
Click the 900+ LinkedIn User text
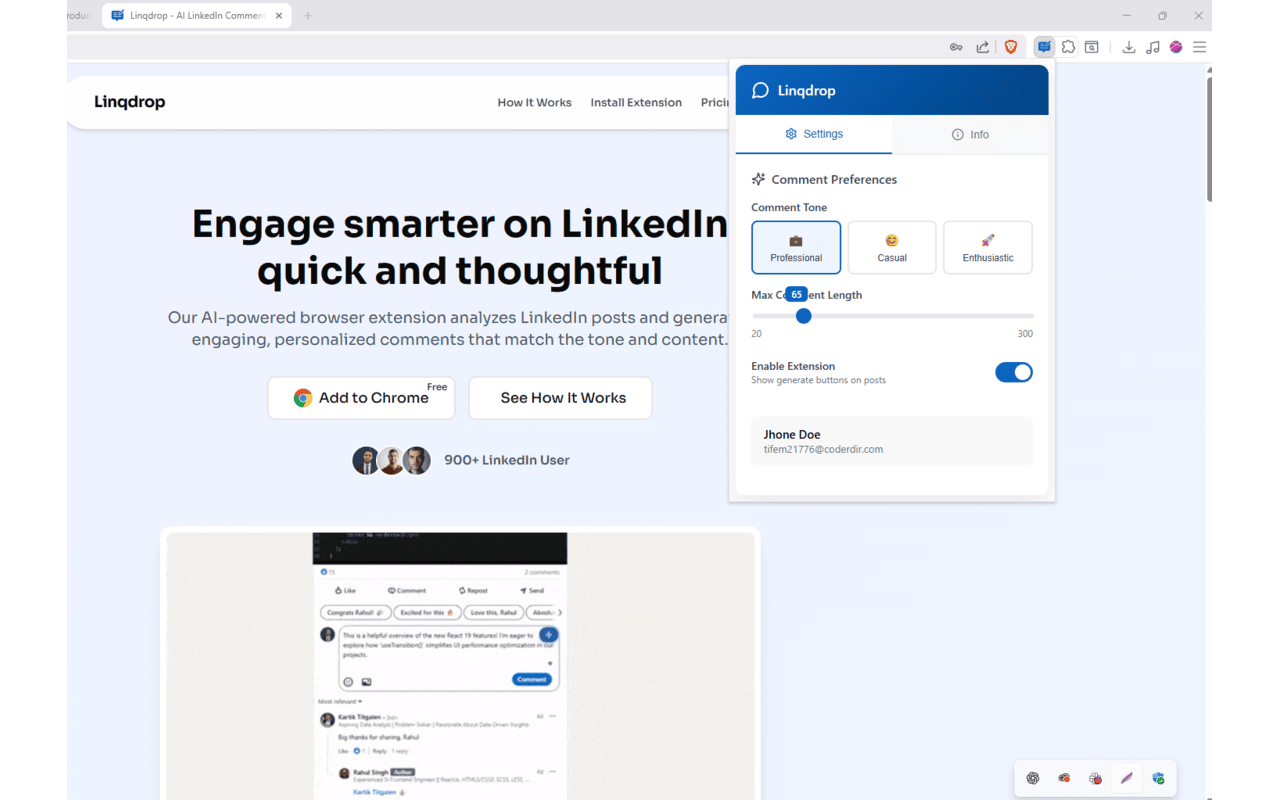(507, 460)
